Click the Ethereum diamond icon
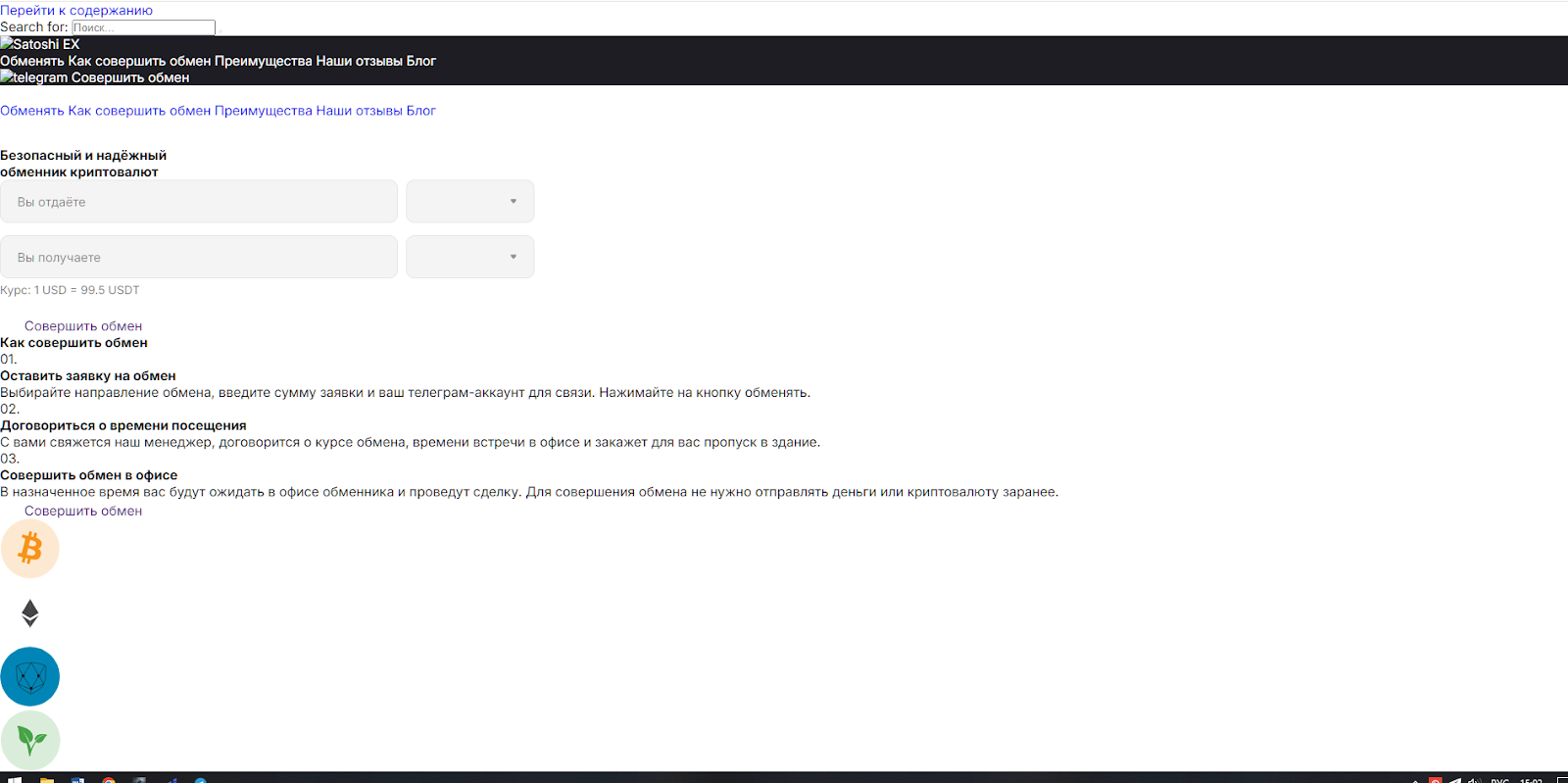Image resolution: width=1568 pixels, height=783 pixels. coord(30,613)
